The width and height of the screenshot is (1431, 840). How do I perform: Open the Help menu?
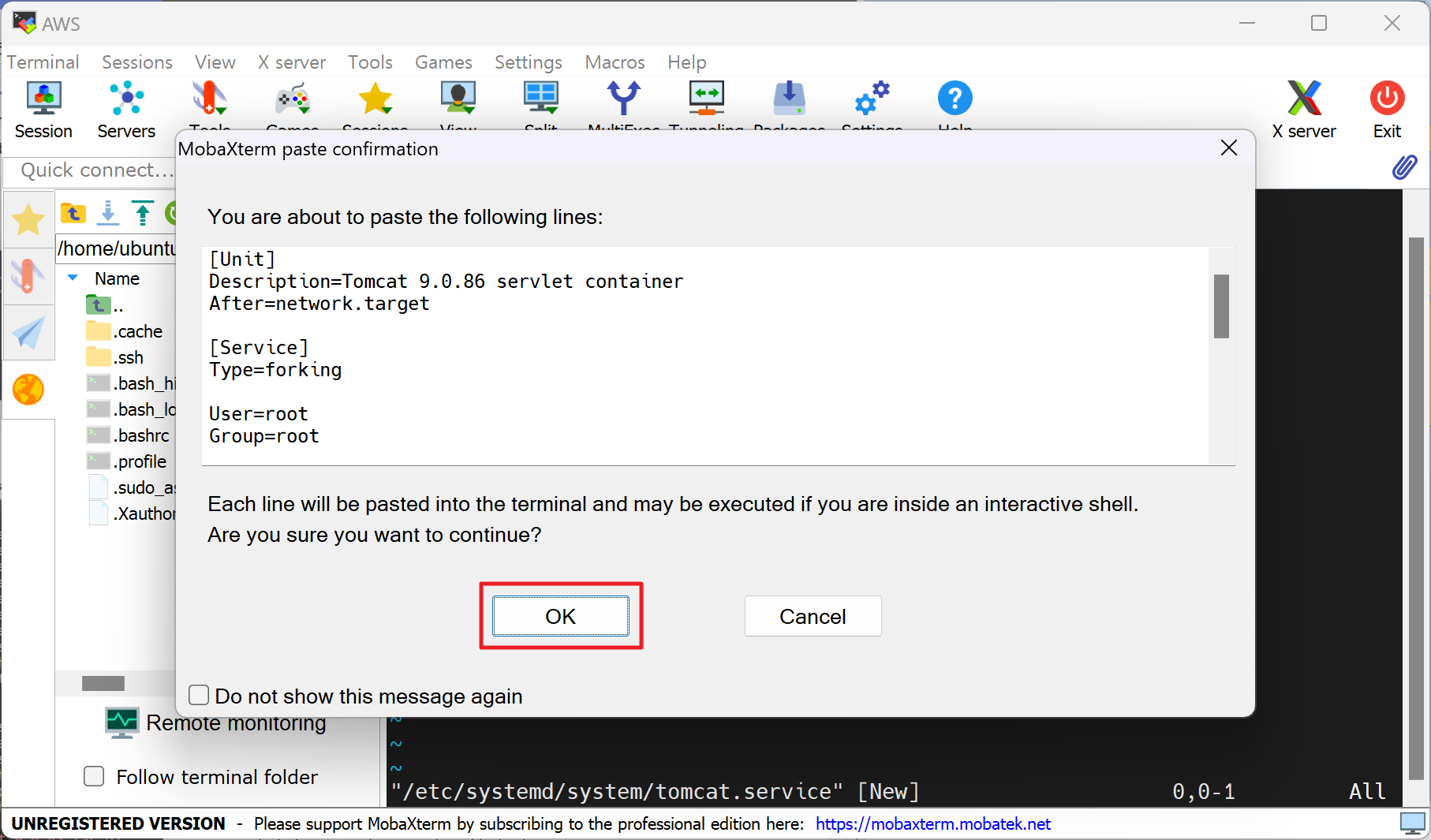(x=687, y=62)
